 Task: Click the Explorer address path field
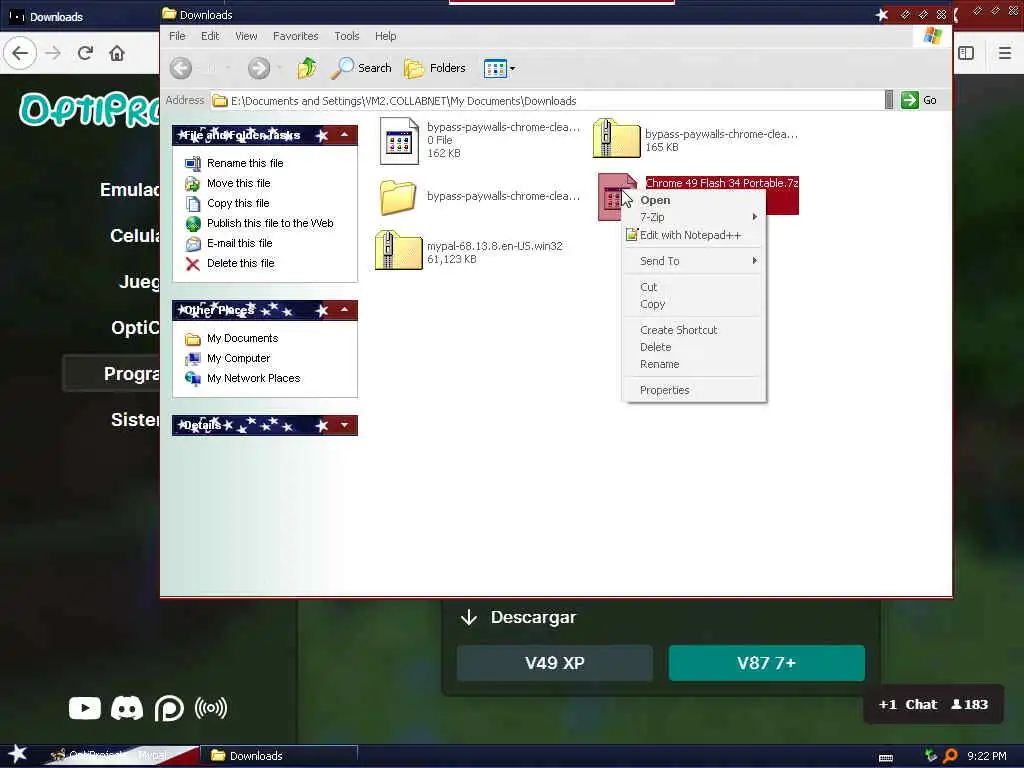click(547, 101)
